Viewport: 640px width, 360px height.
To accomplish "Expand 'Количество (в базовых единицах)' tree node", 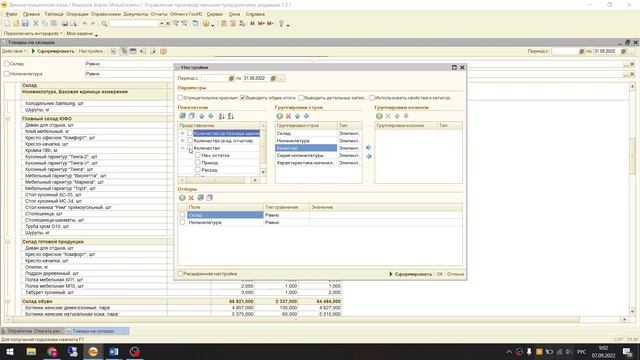I will 182,133.
